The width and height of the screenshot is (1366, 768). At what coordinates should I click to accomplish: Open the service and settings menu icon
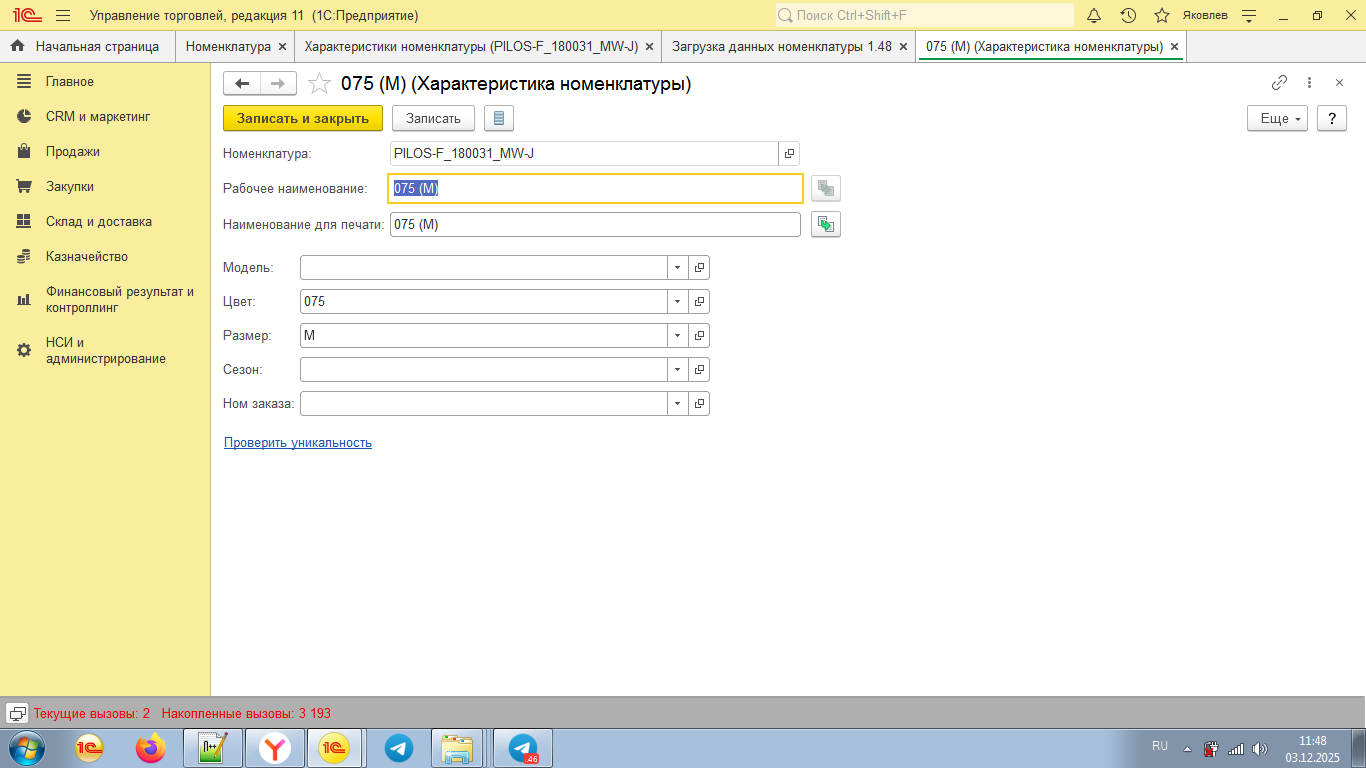point(1248,16)
